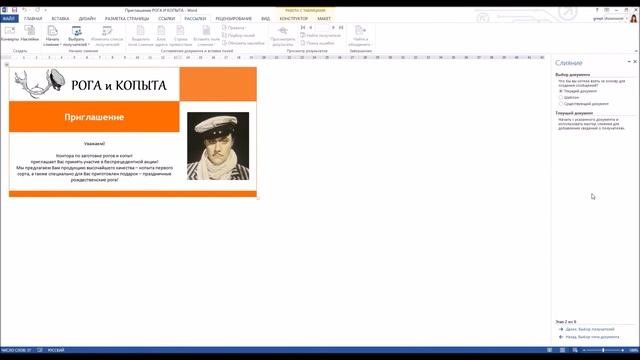Switch to the ССЫЛКИ (References) tab
The width and height of the screenshot is (640, 360).
tap(167, 18)
